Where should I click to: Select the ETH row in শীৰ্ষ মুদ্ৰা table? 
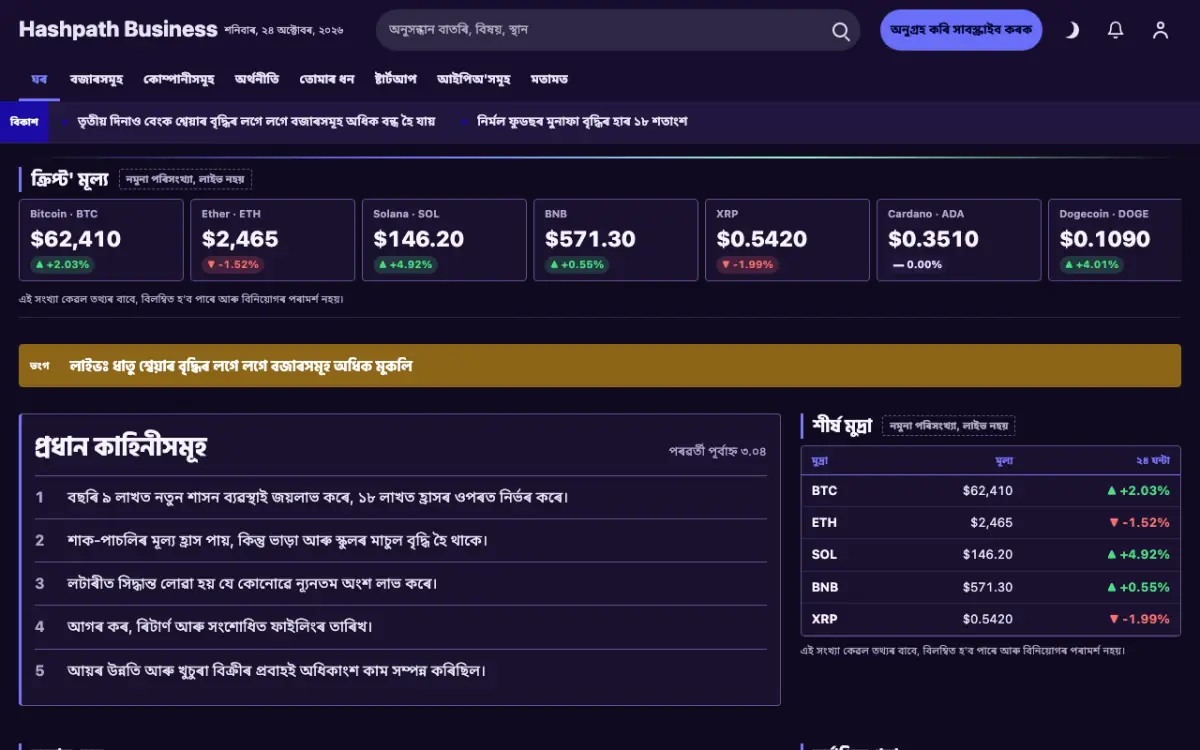tap(991, 523)
